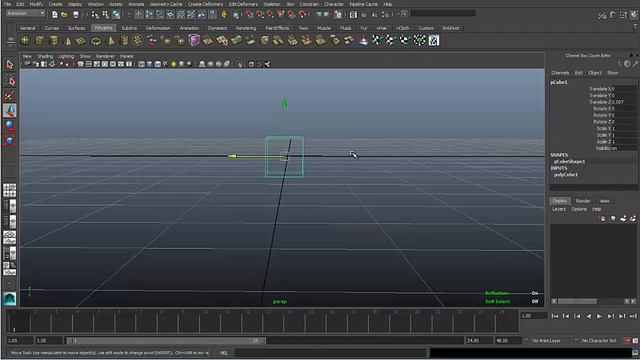
Task: Click the yellow light bulb viewport icon
Action: (173, 64)
